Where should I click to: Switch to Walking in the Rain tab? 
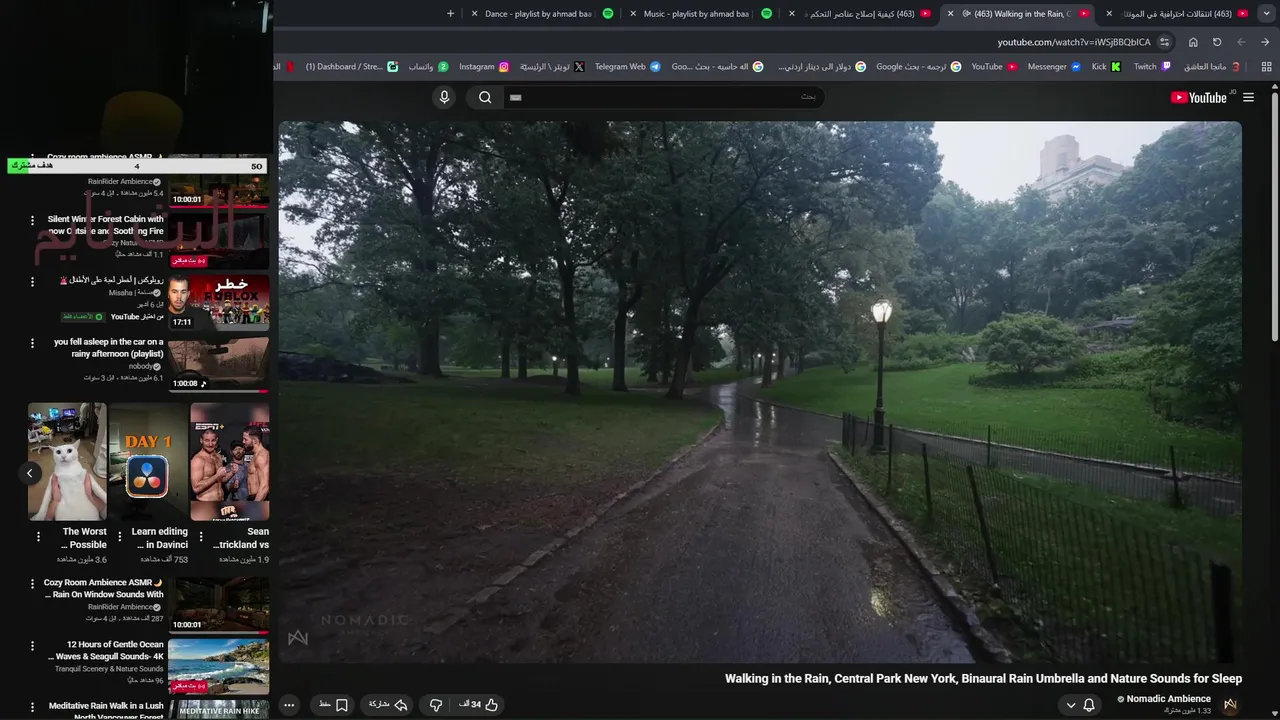pyautogui.click(x=1018, y=14)
